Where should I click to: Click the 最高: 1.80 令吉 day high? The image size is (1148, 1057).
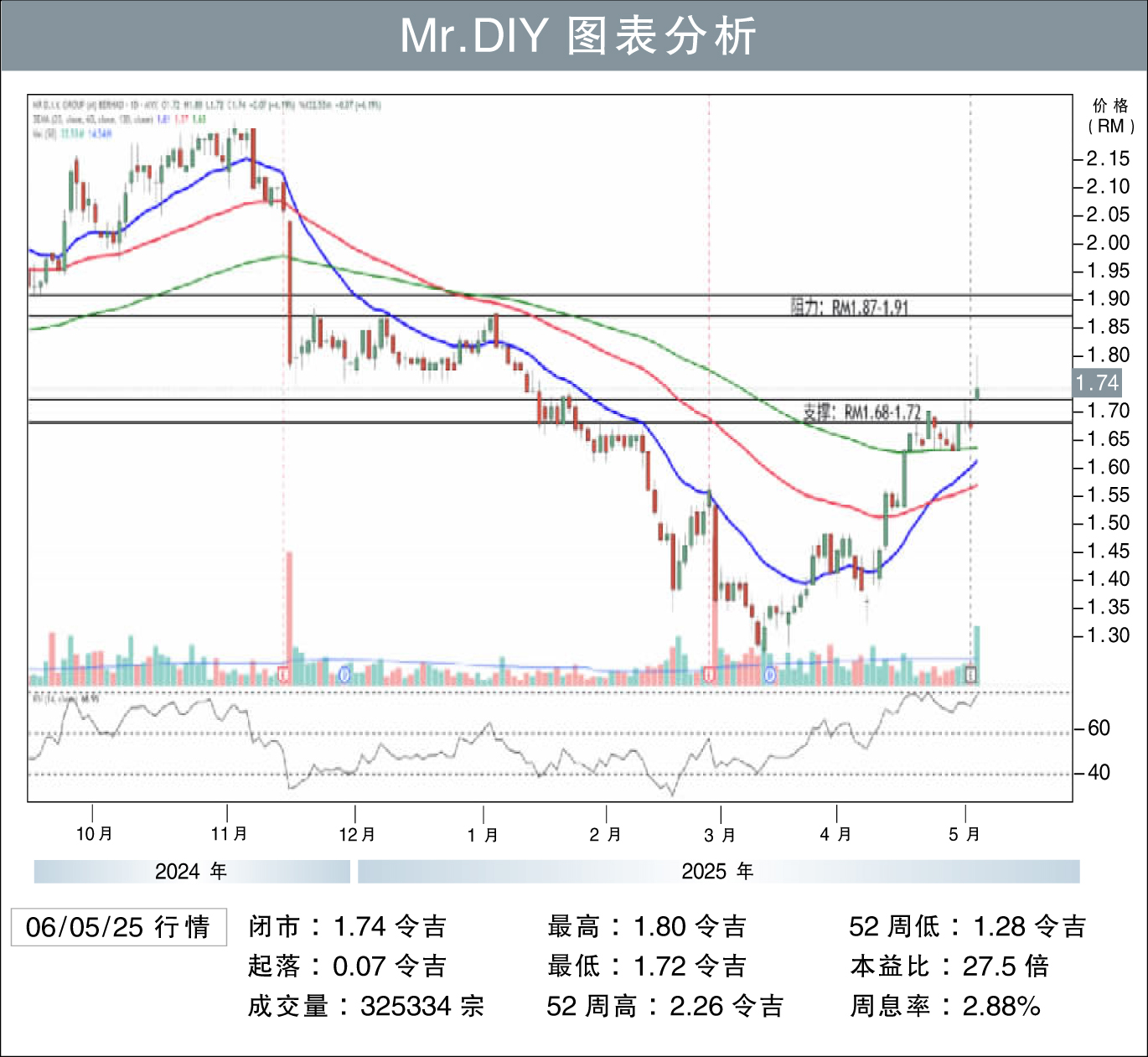647,927
